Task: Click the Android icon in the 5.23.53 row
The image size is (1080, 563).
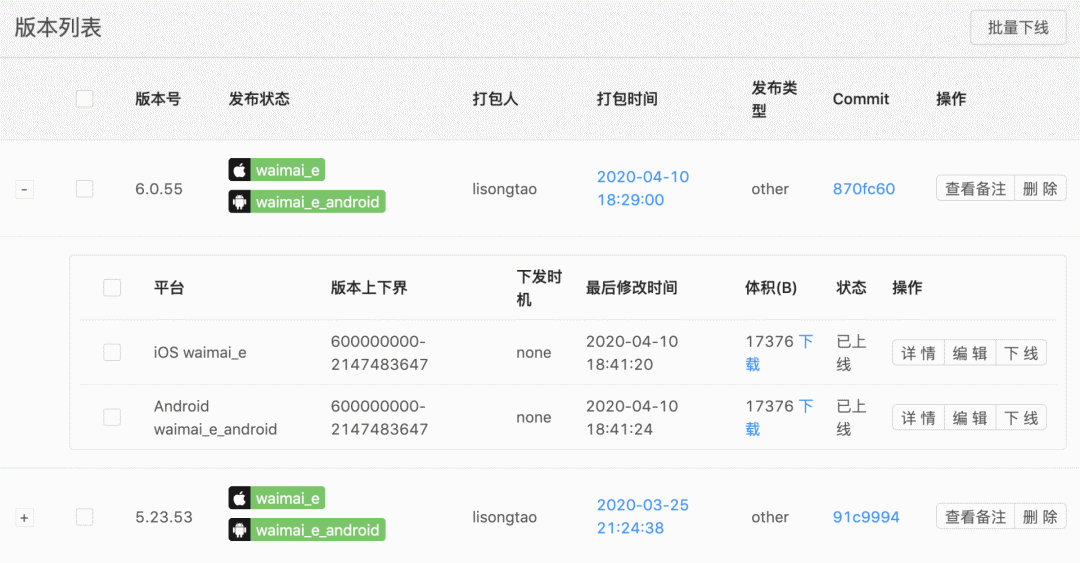Action: pyautogui.click(x=240, y=530)
